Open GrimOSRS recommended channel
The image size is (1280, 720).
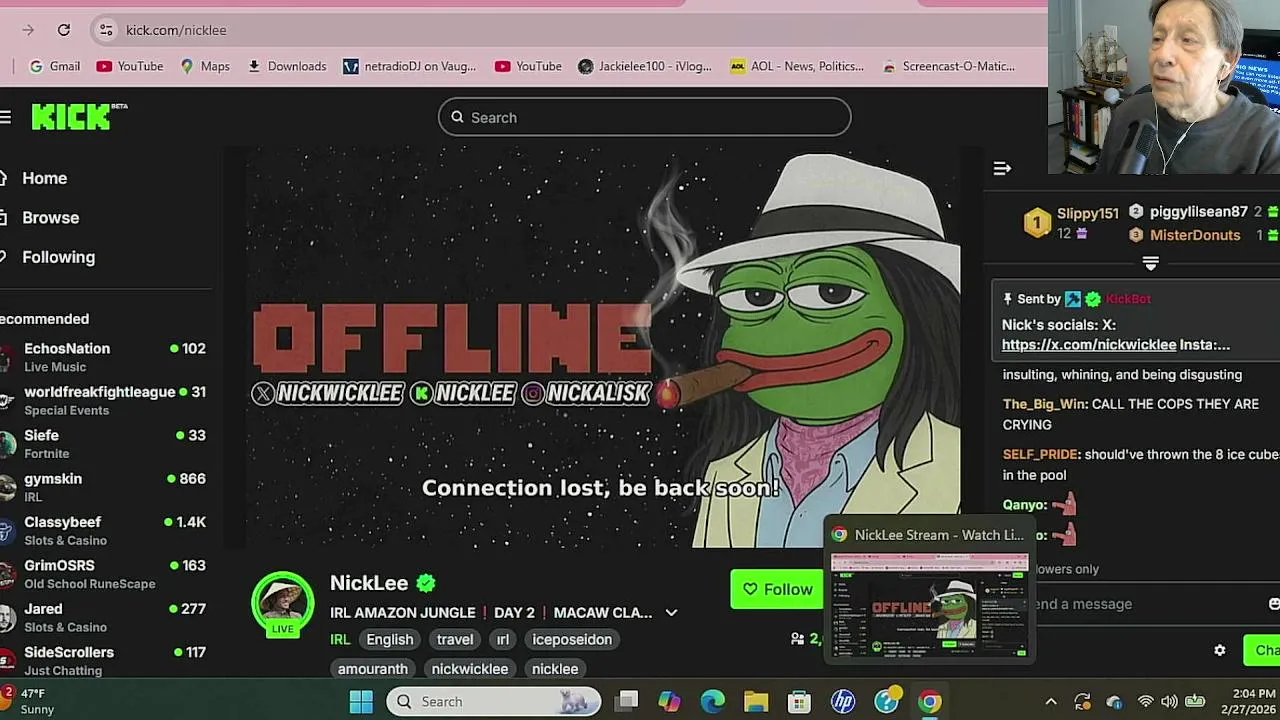pos(103,574)
